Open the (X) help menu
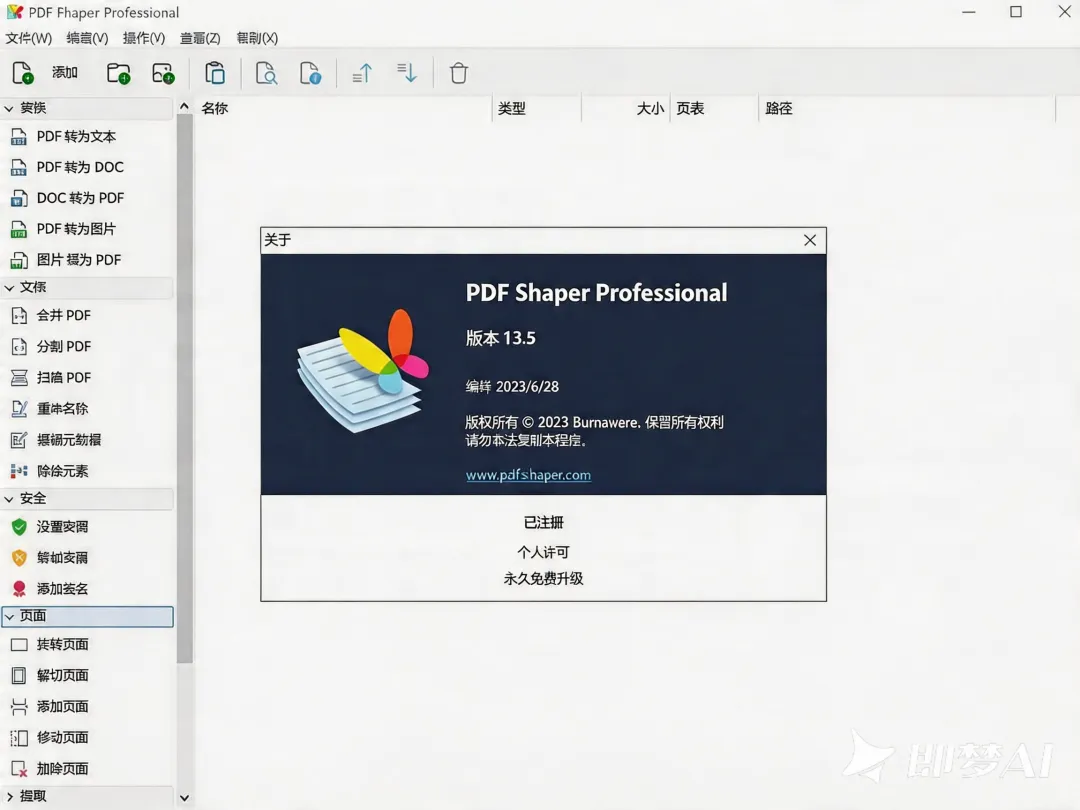1080x810 pixels. tap(257, 38)
